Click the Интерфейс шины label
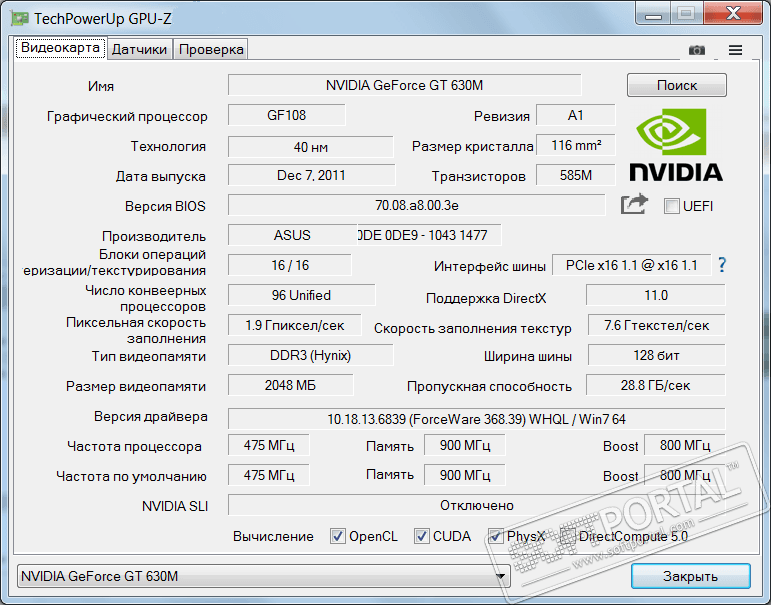771x605 pixels. coord(490,266)
